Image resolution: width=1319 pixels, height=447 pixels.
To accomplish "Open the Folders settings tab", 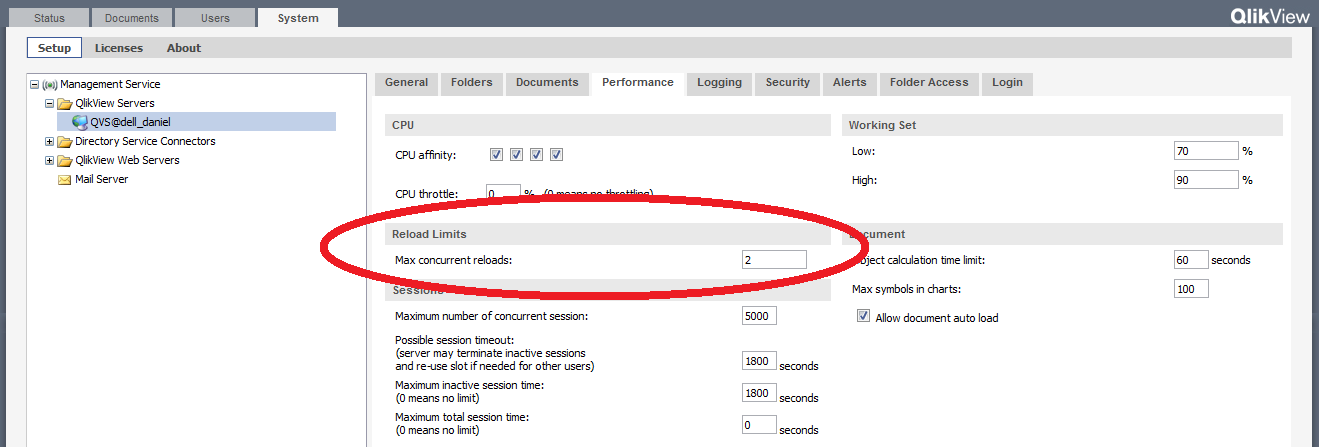I will (x=472, y=83).
